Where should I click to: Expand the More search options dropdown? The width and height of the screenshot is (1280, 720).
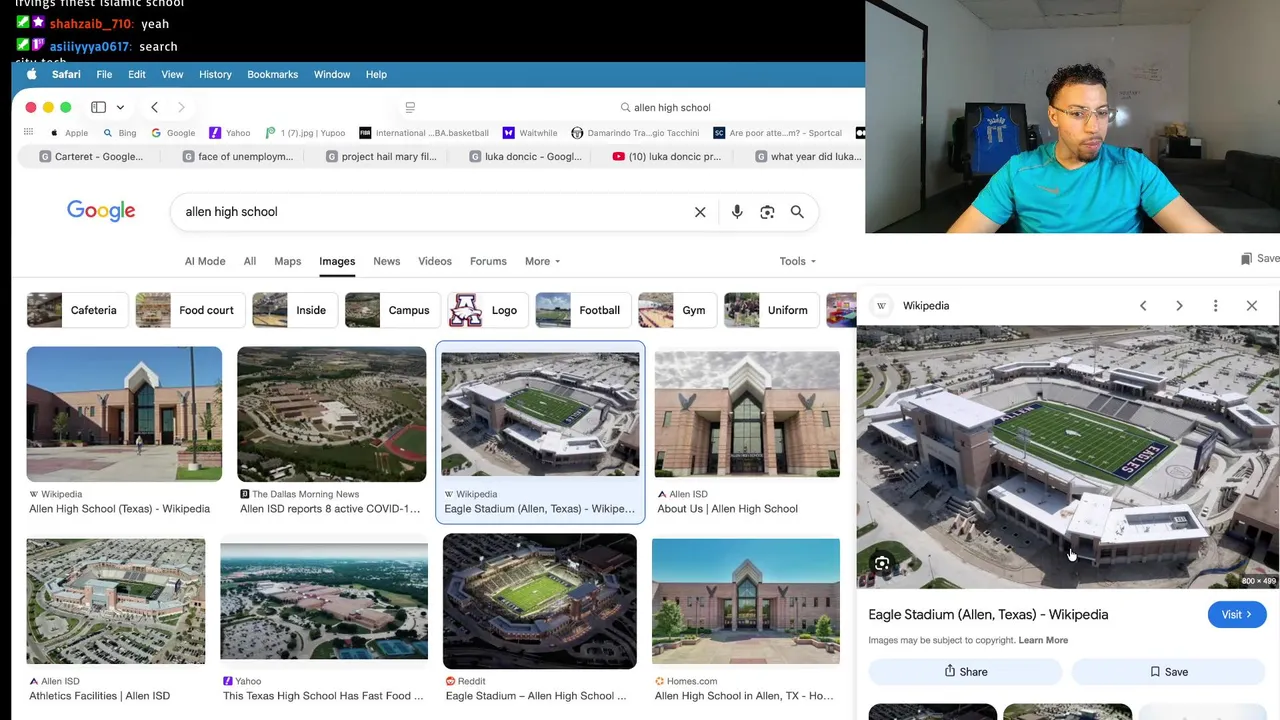[x=543, y=261]
